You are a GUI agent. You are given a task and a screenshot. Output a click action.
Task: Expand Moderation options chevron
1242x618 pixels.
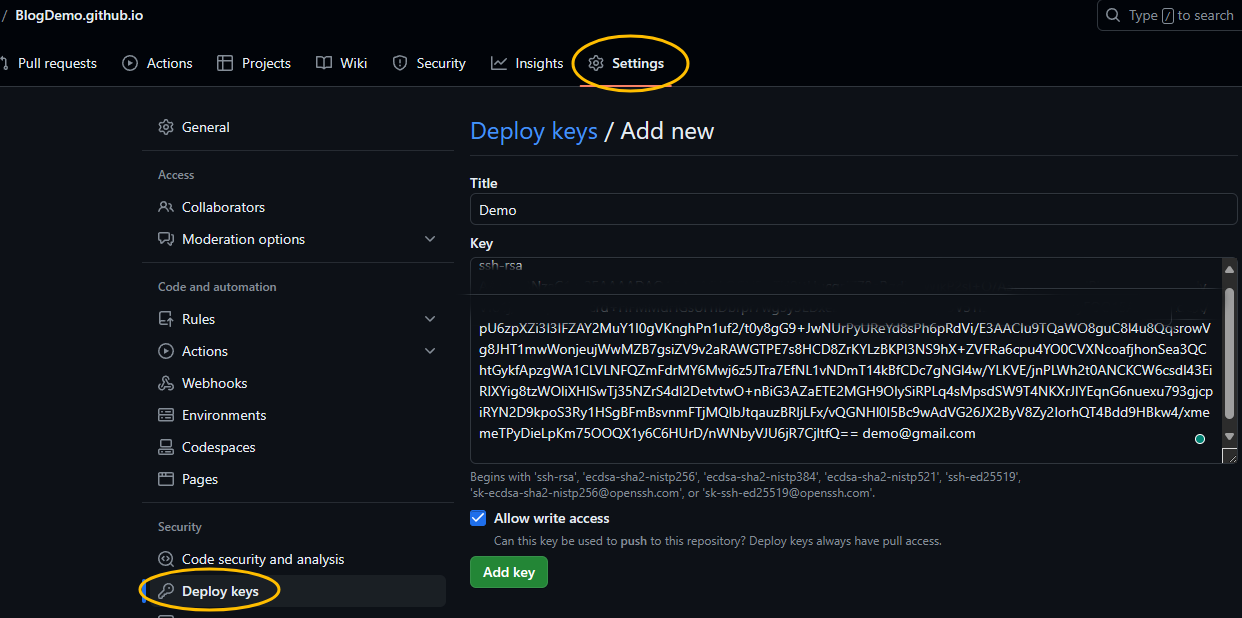(x=430, y=239)
